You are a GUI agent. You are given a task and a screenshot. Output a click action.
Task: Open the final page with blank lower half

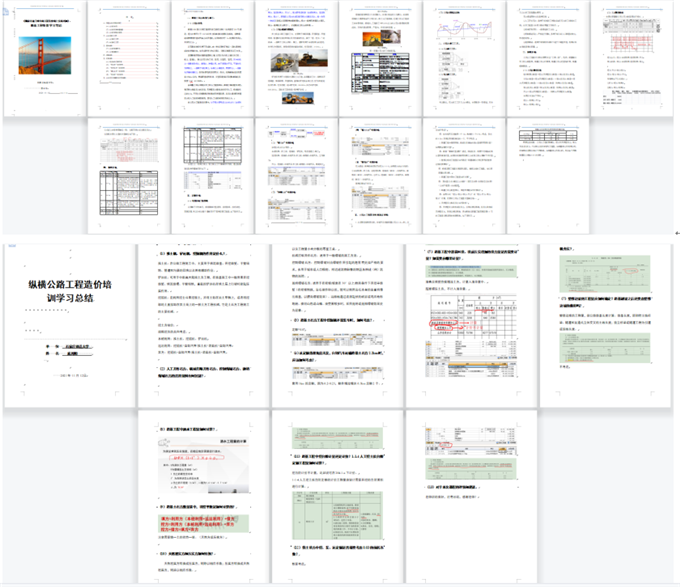[471, 497]
